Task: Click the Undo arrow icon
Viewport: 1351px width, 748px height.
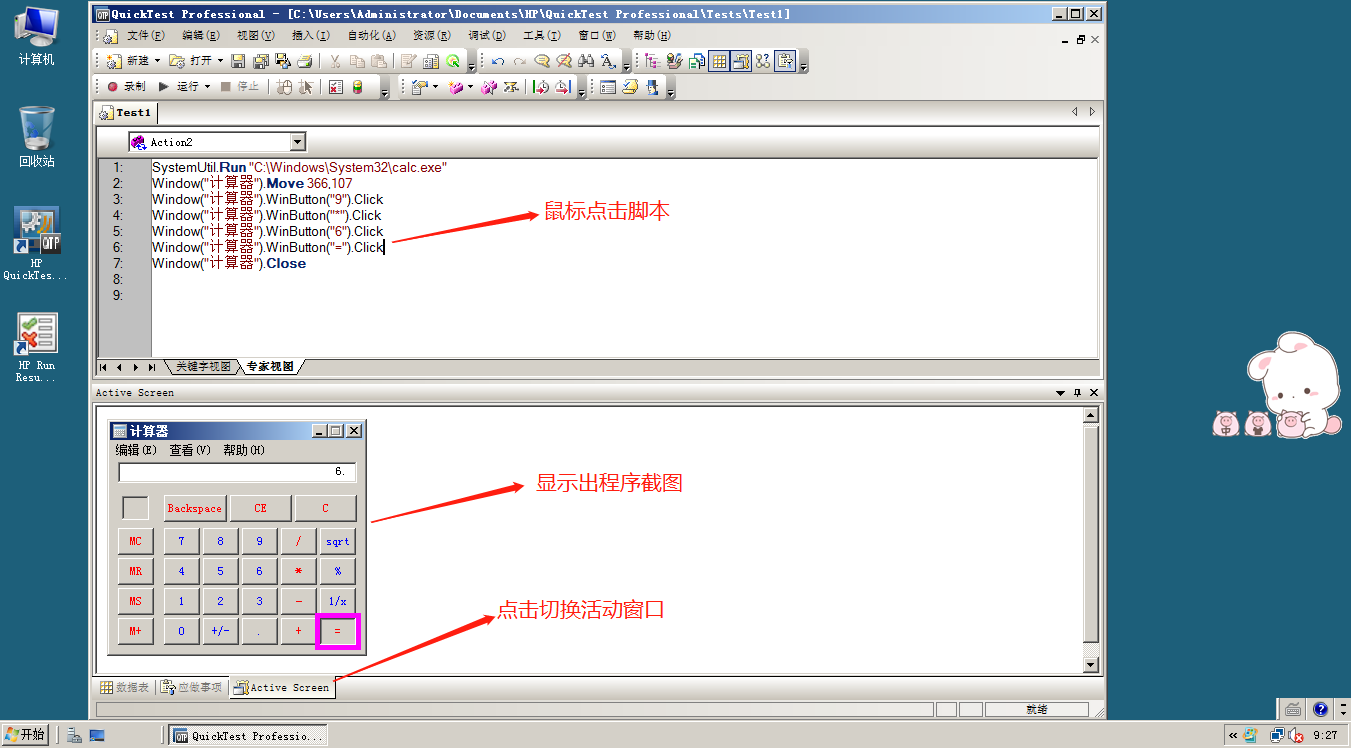Action: pos(498,61)
